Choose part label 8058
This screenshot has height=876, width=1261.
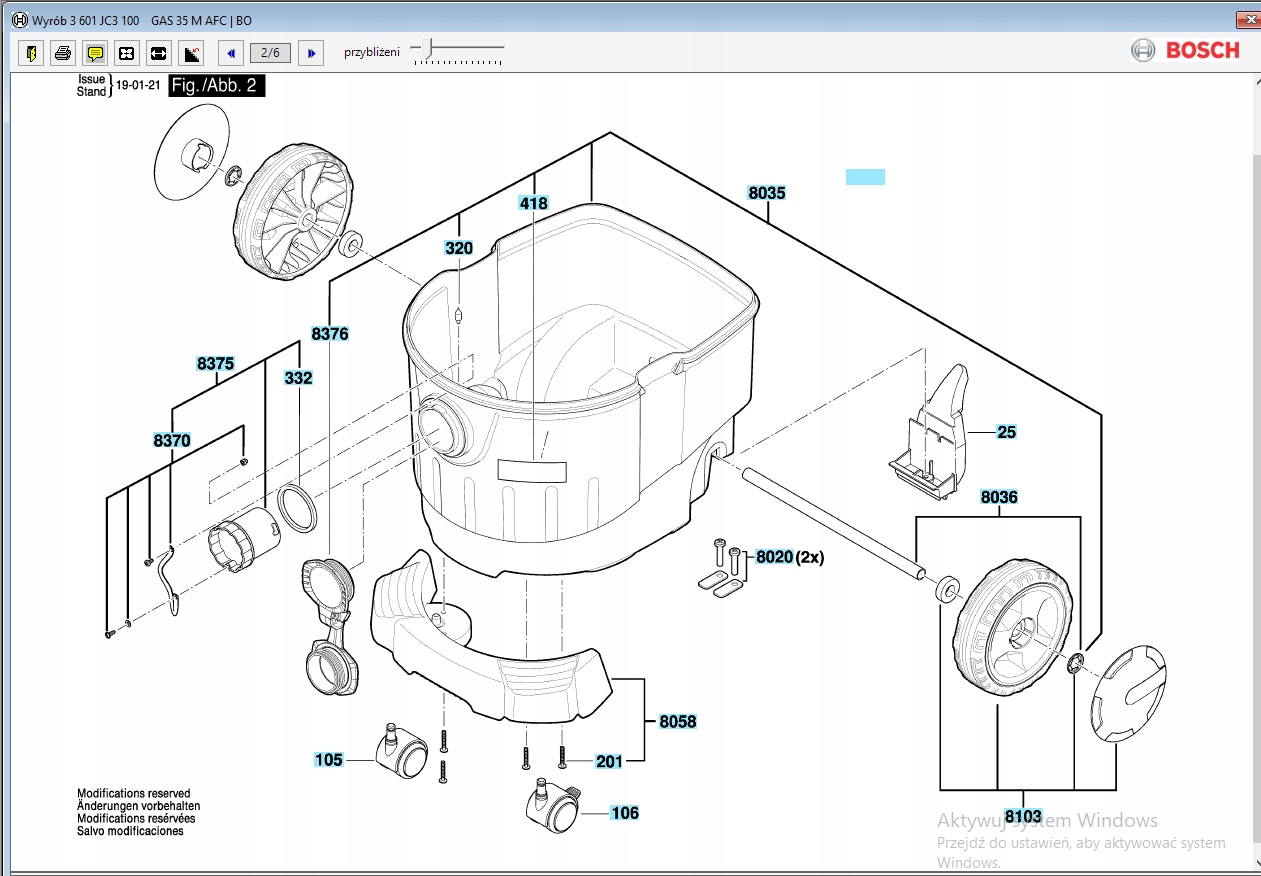click(x=677, y=722)
